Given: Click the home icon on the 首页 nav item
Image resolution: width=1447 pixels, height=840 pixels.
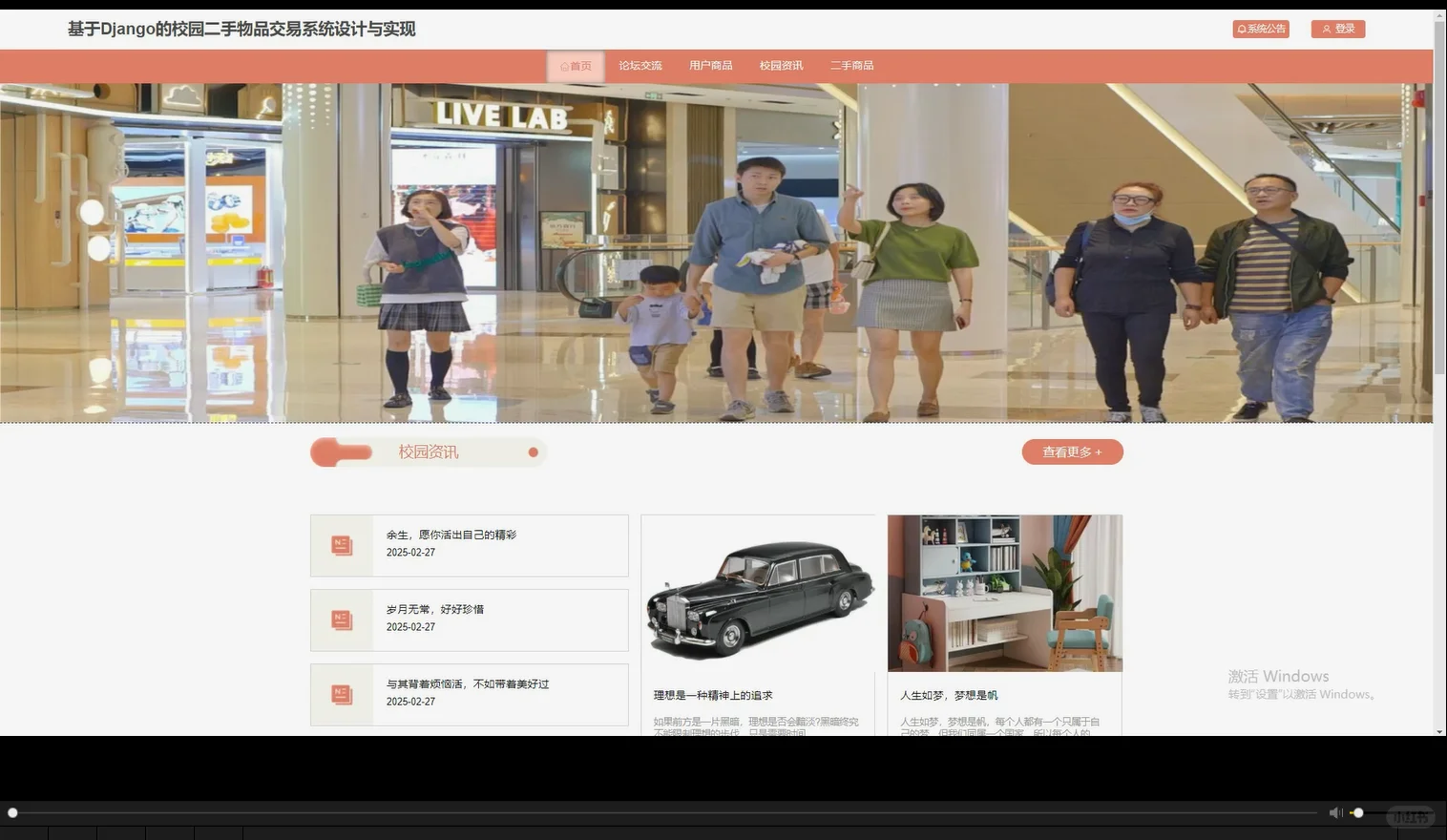Looking at the screenshot, I should 563,66.
